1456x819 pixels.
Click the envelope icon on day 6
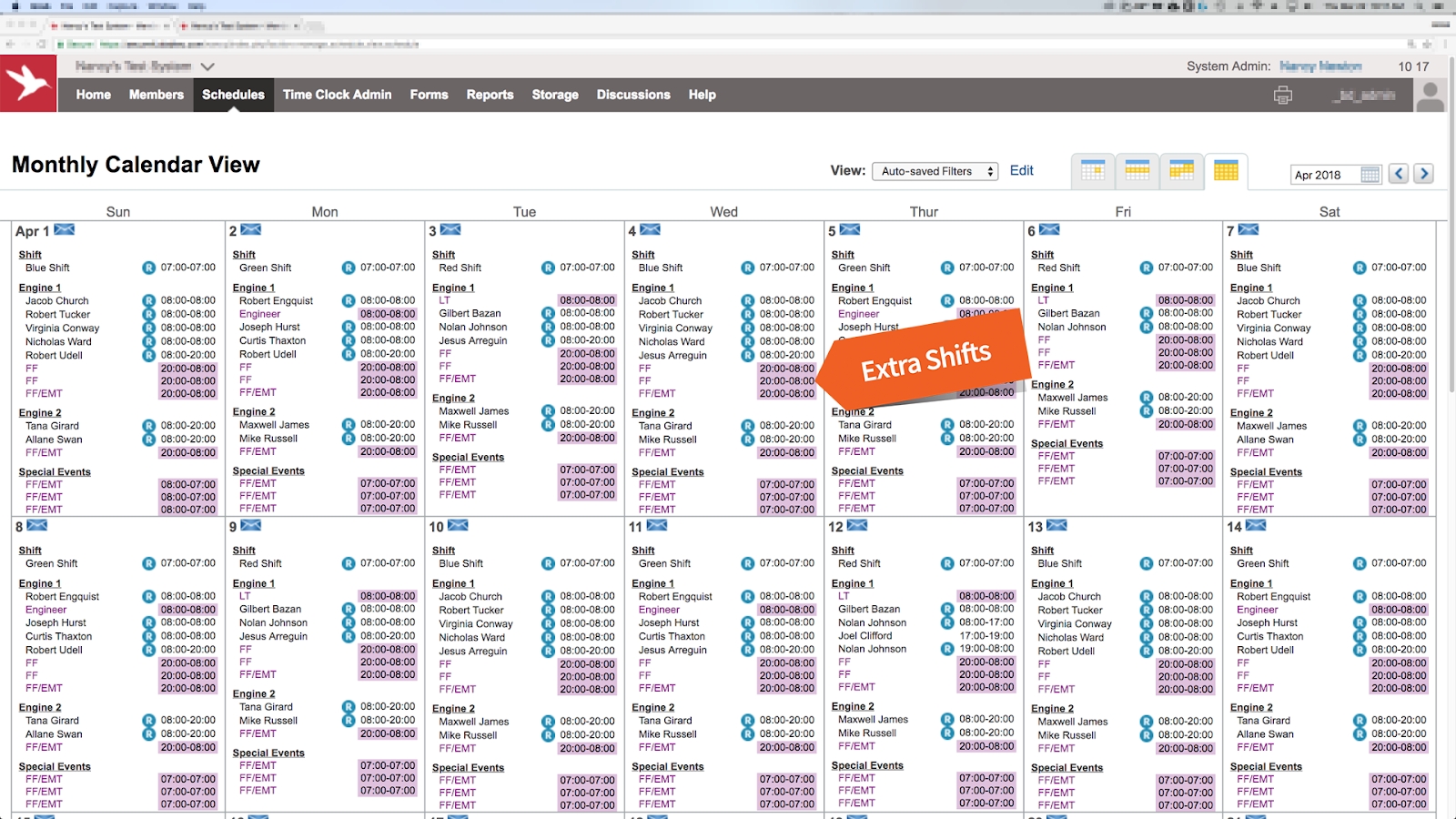tap(1049, 230)
